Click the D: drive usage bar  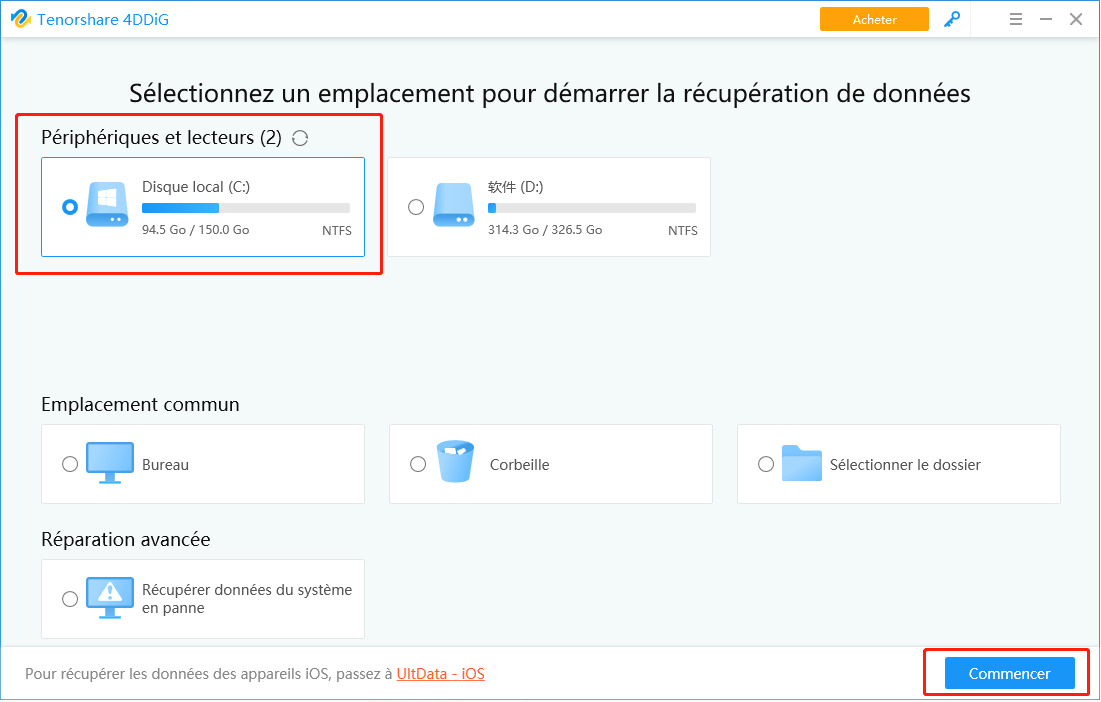592,208
